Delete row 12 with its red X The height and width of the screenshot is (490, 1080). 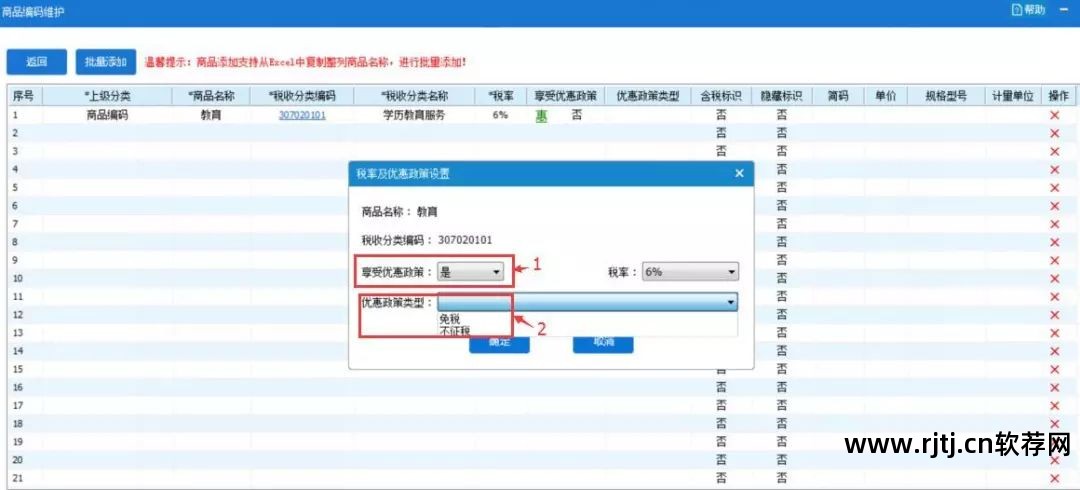click(x=1054, y=315)
